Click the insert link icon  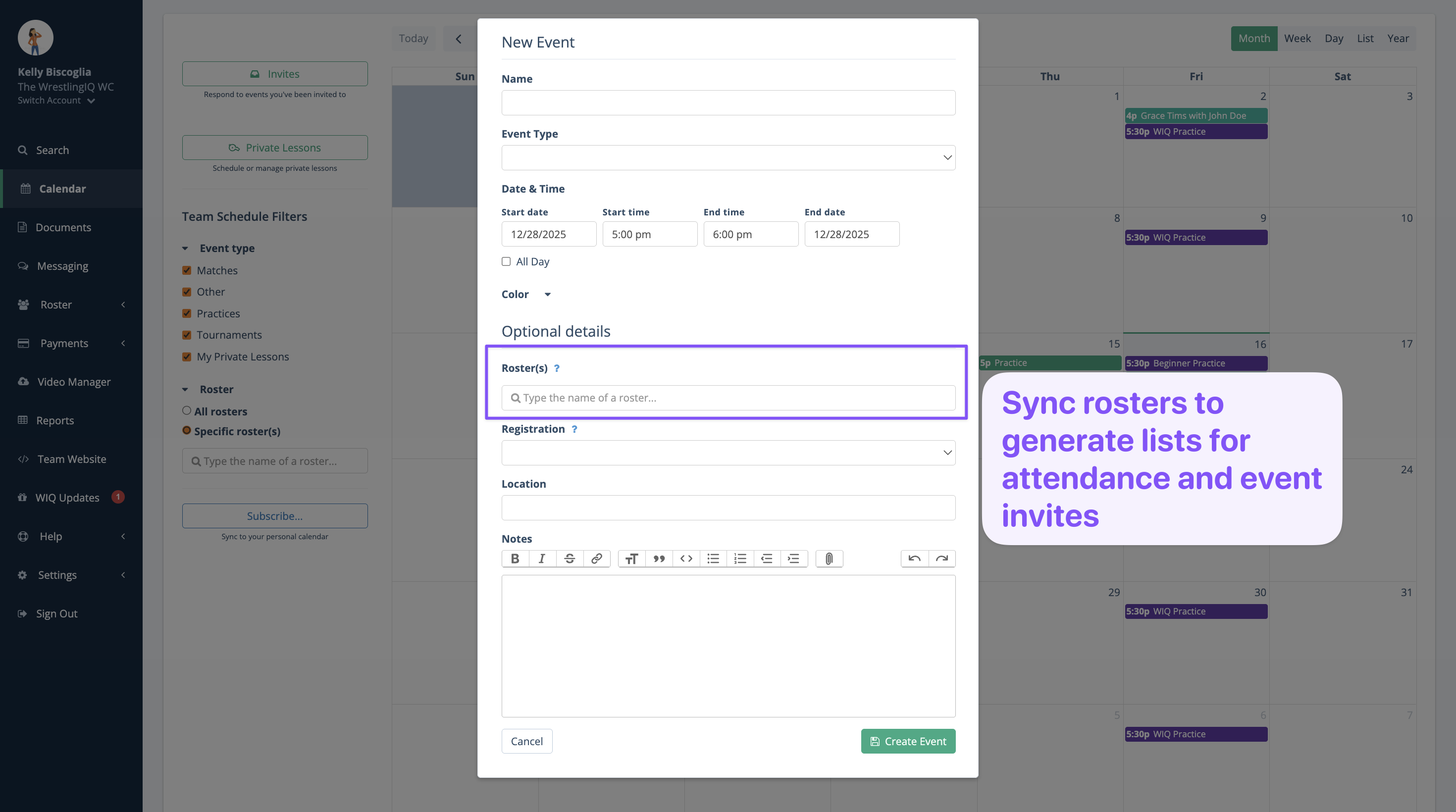click(x=596, y=558)
